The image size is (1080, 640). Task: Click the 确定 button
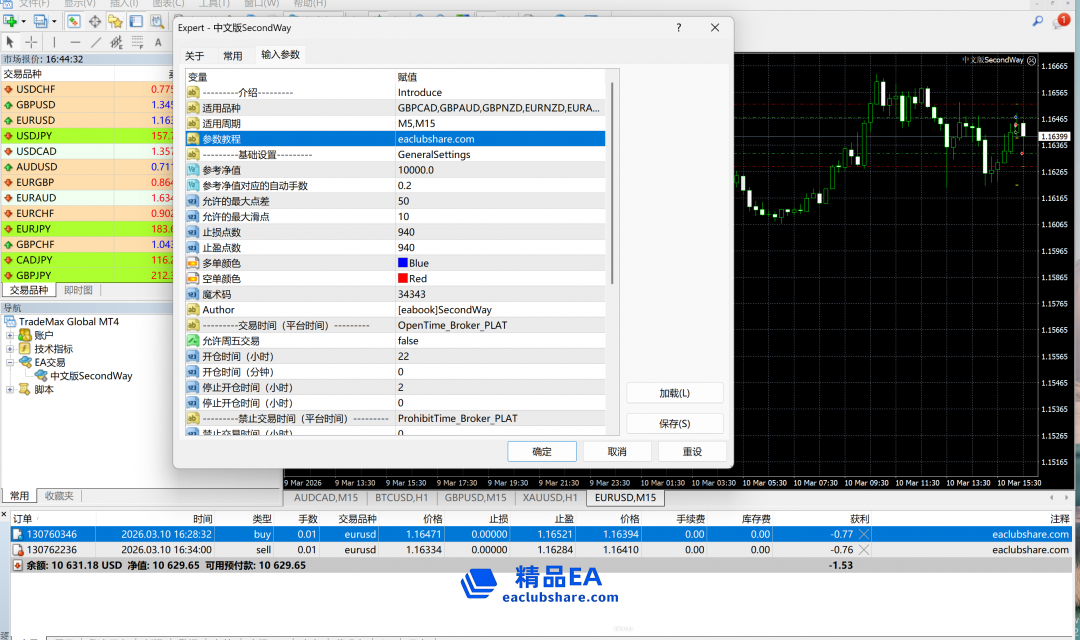[541, 451]
